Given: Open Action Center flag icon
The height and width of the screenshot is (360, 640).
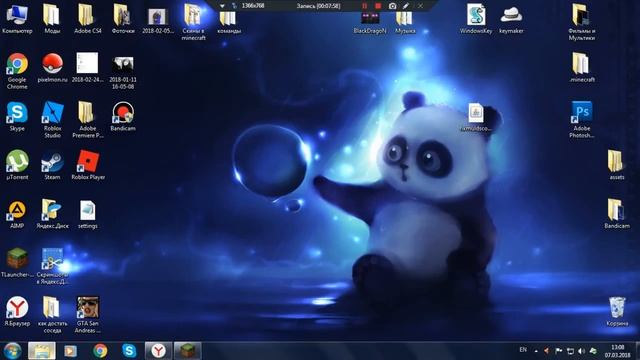Looking at the screenshot, I should coord(559,351).
